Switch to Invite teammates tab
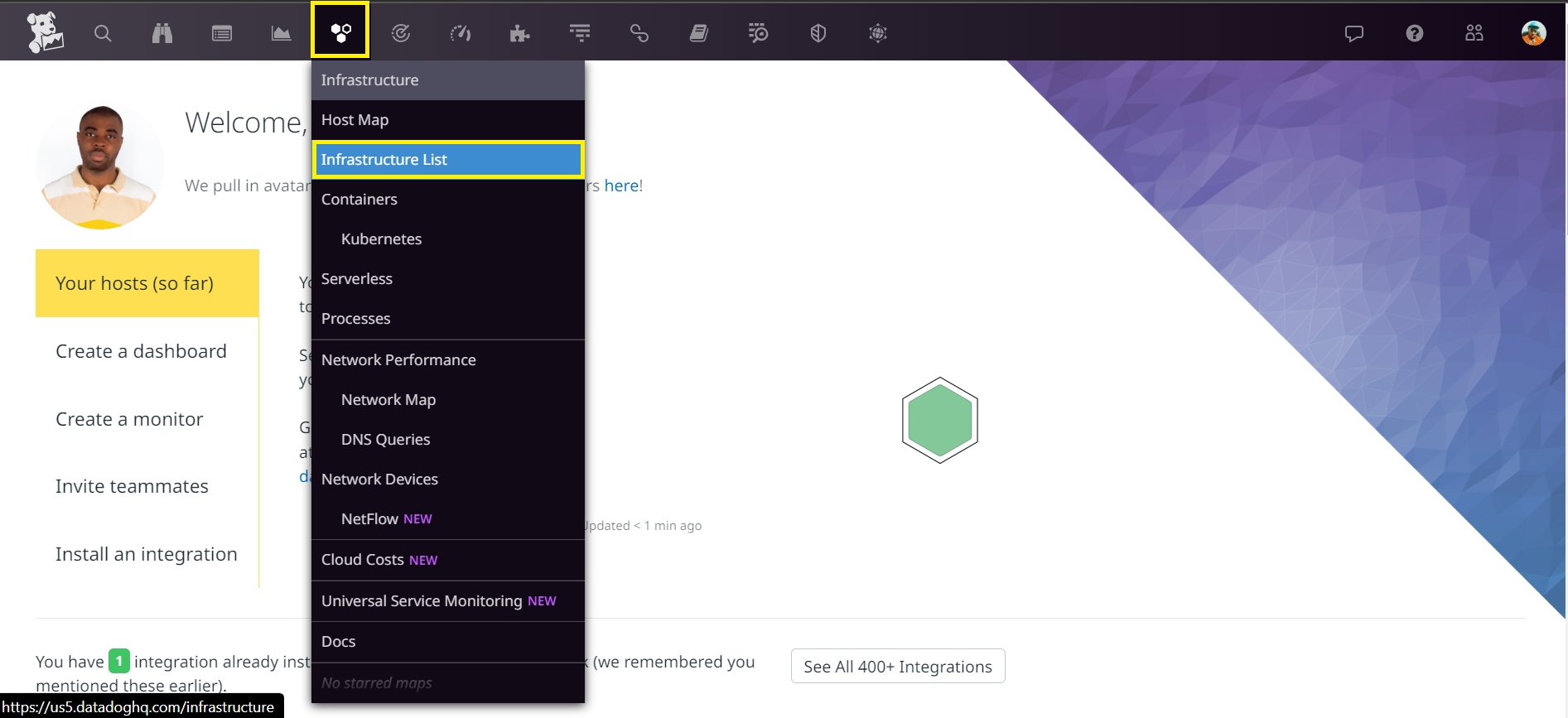This screenshot has width=1568, height=718. click(147, 486)
